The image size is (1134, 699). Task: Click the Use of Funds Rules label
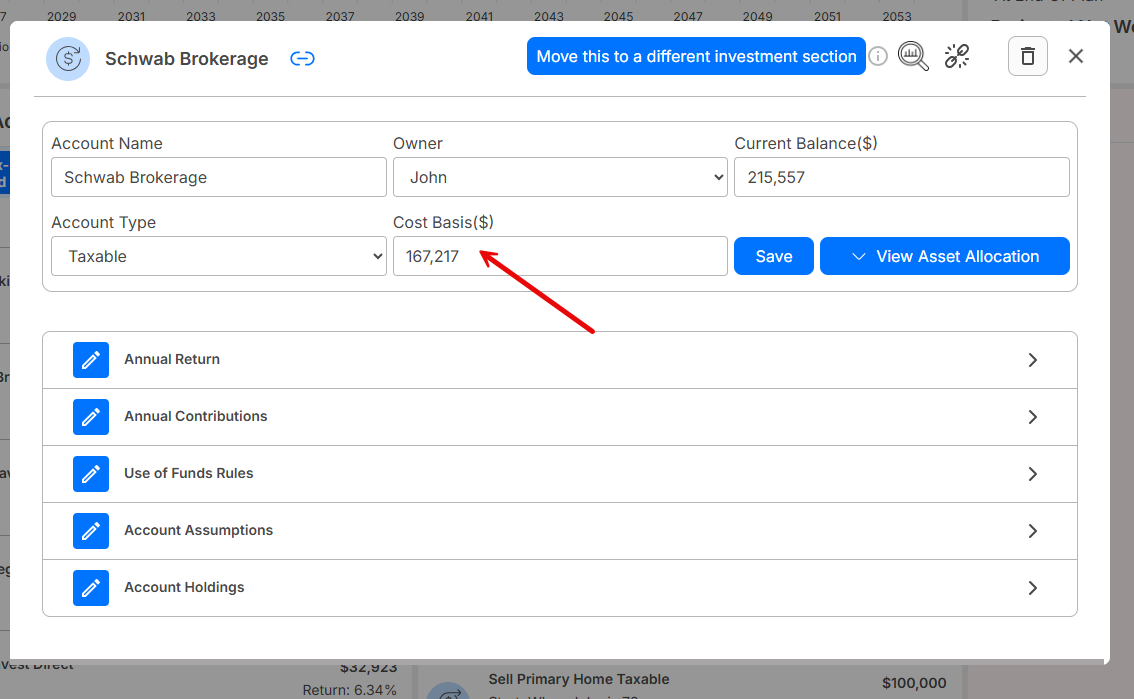pos(189,473)
